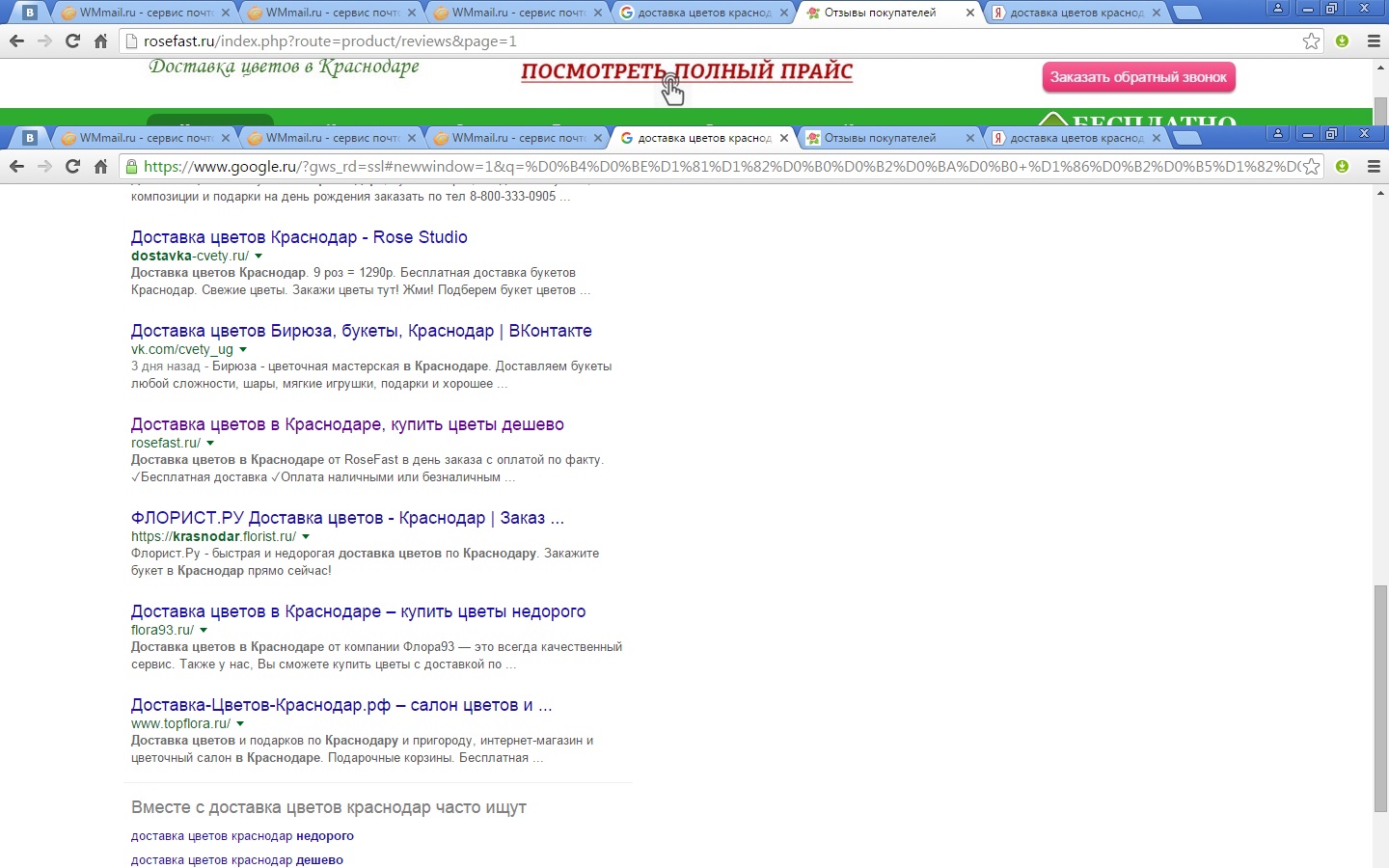Bookmark the rosefast.ru page with the star
This screenshot has width=1389, height=868.
coord(1311,41)
